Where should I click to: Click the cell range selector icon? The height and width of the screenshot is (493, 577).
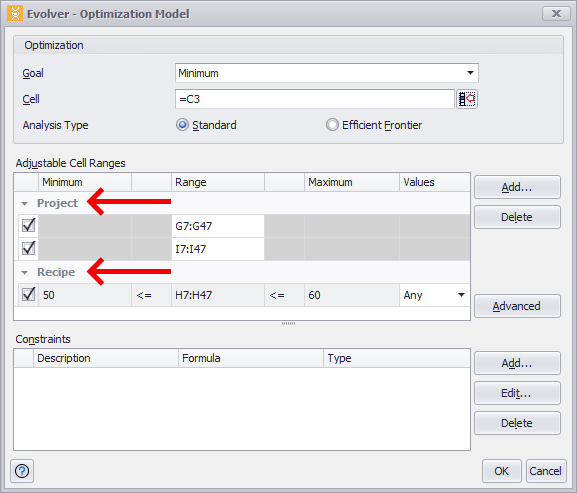tap(467, 99)
